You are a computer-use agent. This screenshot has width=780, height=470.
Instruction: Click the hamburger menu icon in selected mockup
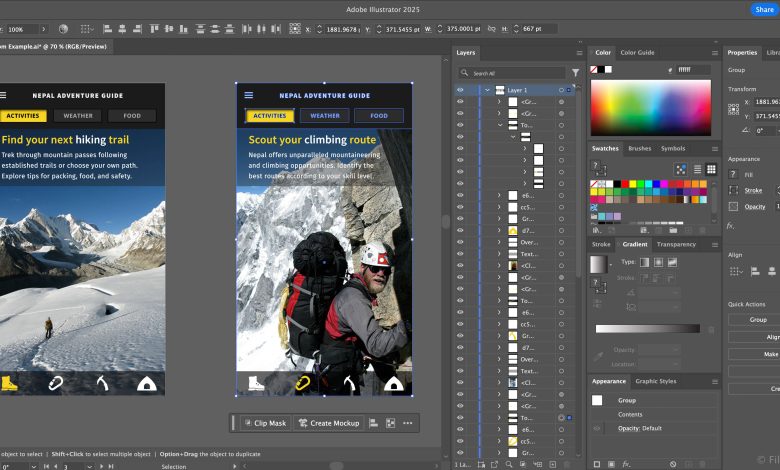point(249,96)
